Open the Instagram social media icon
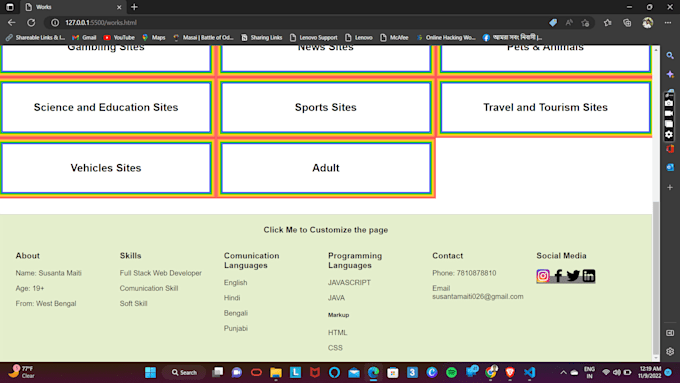The image size is (680, 383). click(543, 276)
